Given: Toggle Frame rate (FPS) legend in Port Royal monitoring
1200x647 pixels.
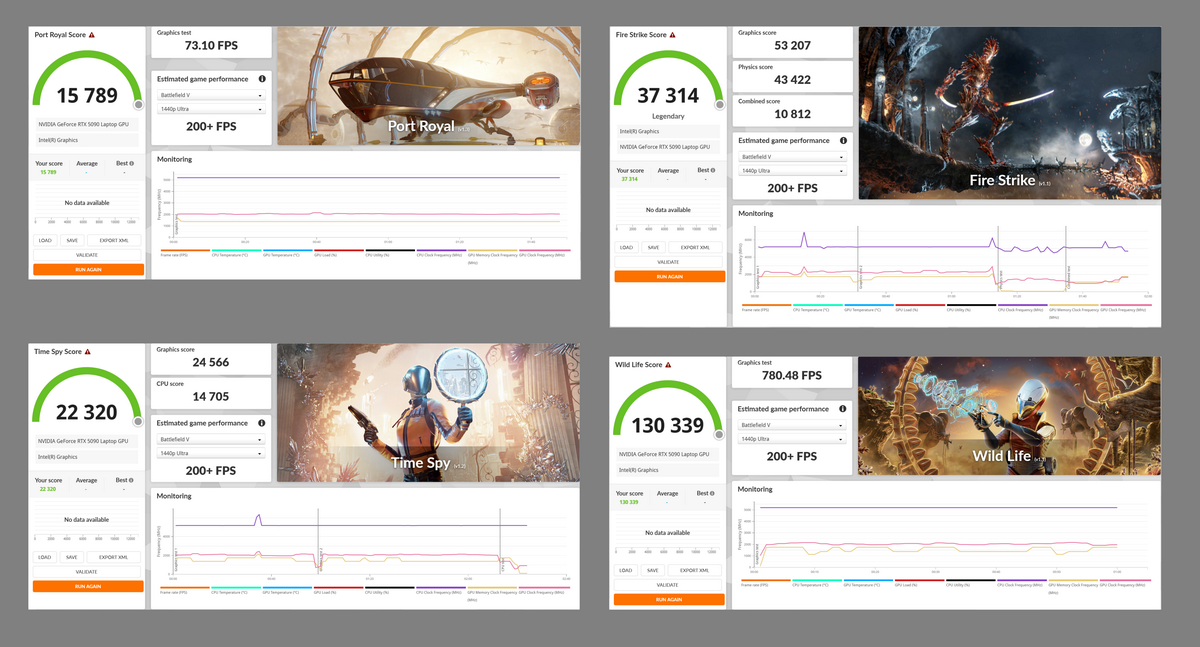Looking at the screenshot, I should pyautogui.click(x=185, y=254).
